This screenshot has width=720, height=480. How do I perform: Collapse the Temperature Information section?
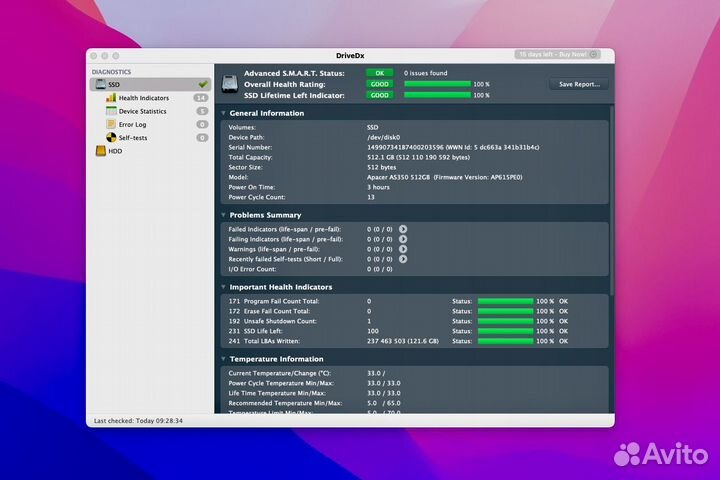click(223, 359)
